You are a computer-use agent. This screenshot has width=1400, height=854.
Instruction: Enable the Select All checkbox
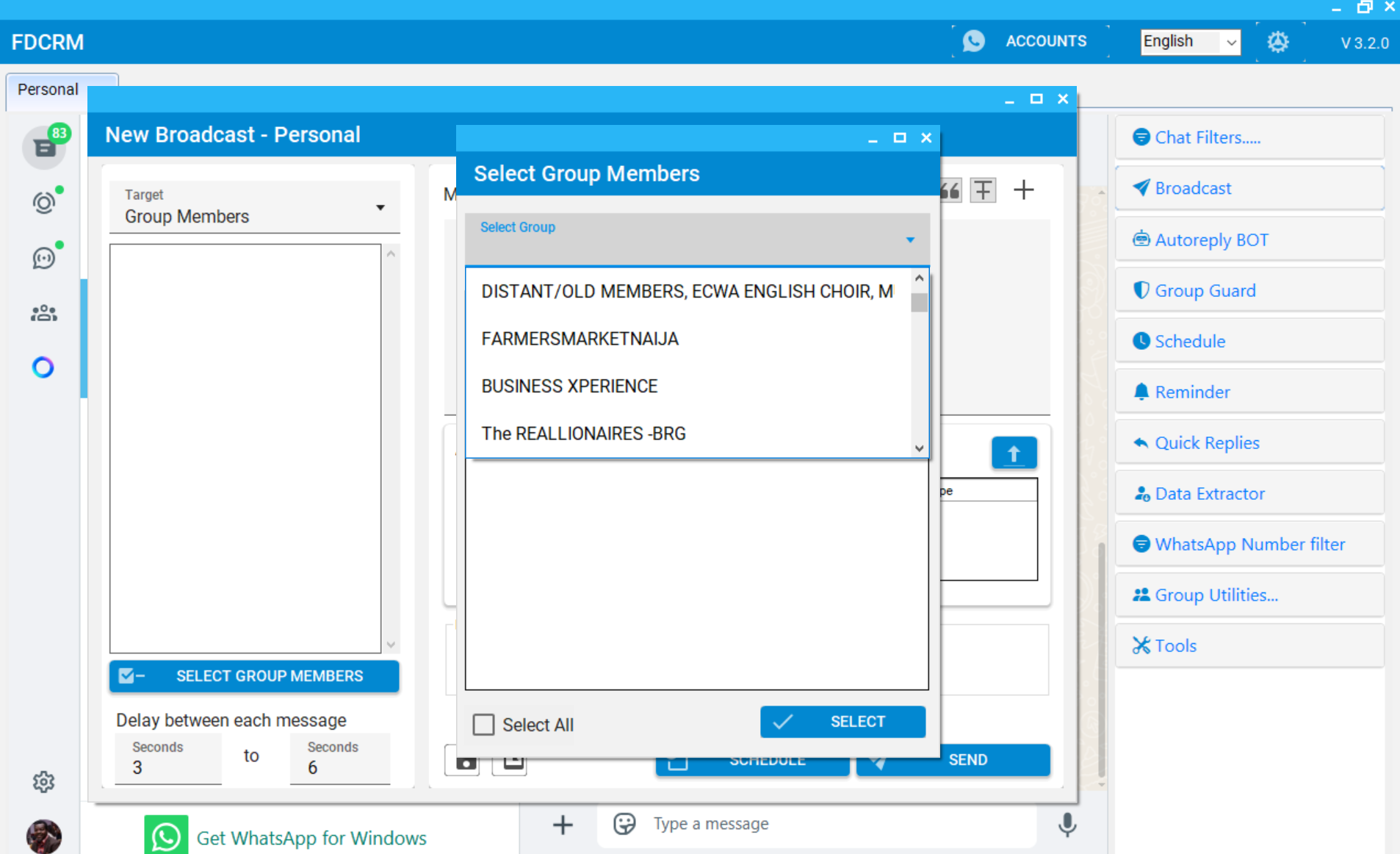tap(483, 725)
